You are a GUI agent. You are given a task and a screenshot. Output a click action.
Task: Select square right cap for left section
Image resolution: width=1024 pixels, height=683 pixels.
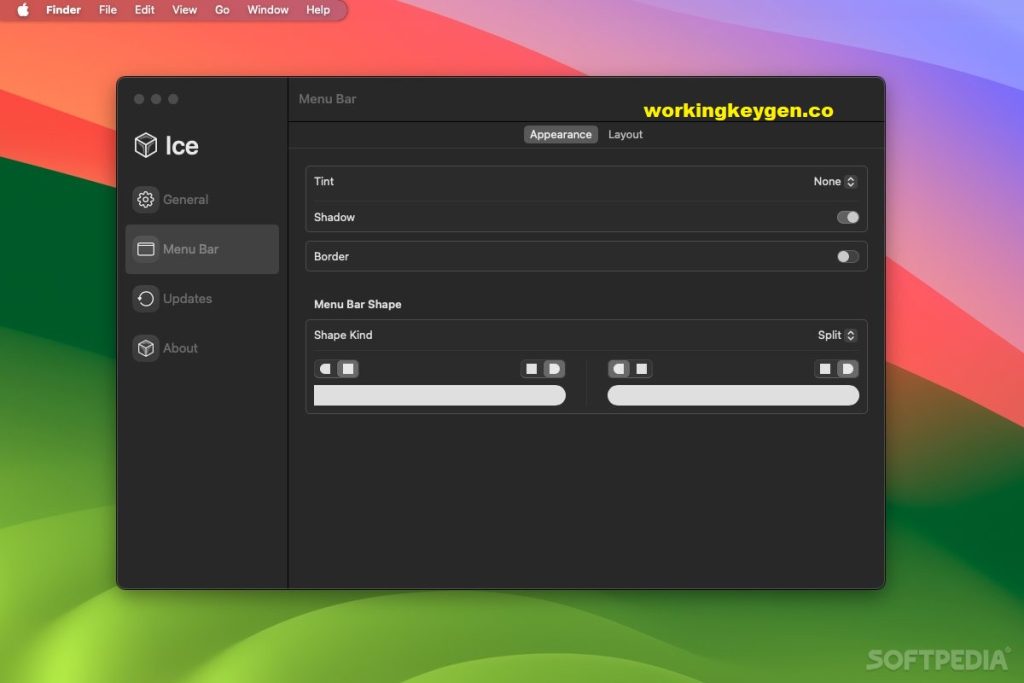(532, 369)
